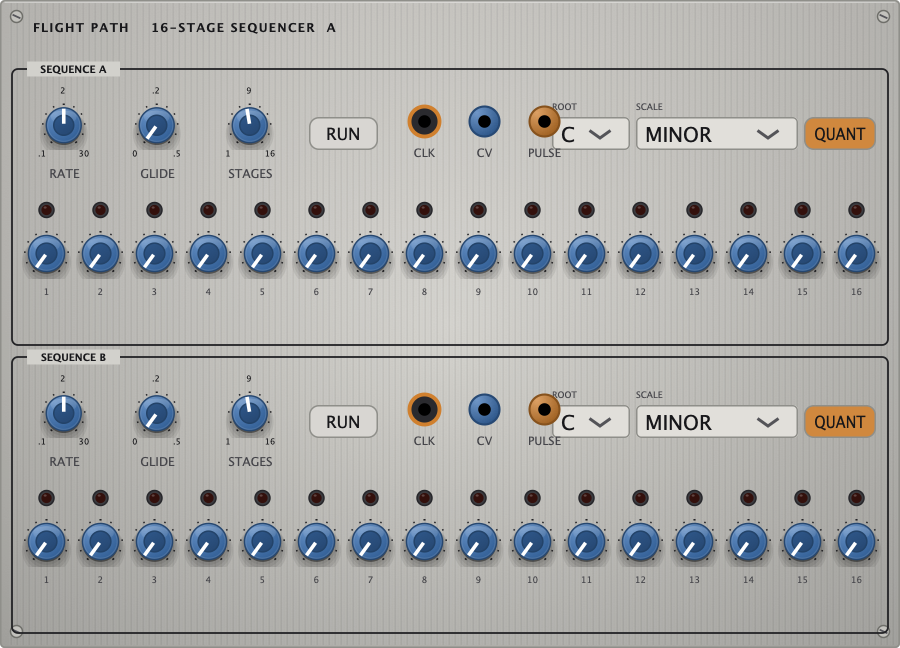Click the Sequence A RATE knob
This screenshot has width=900, height=648.
coord(64,125)
